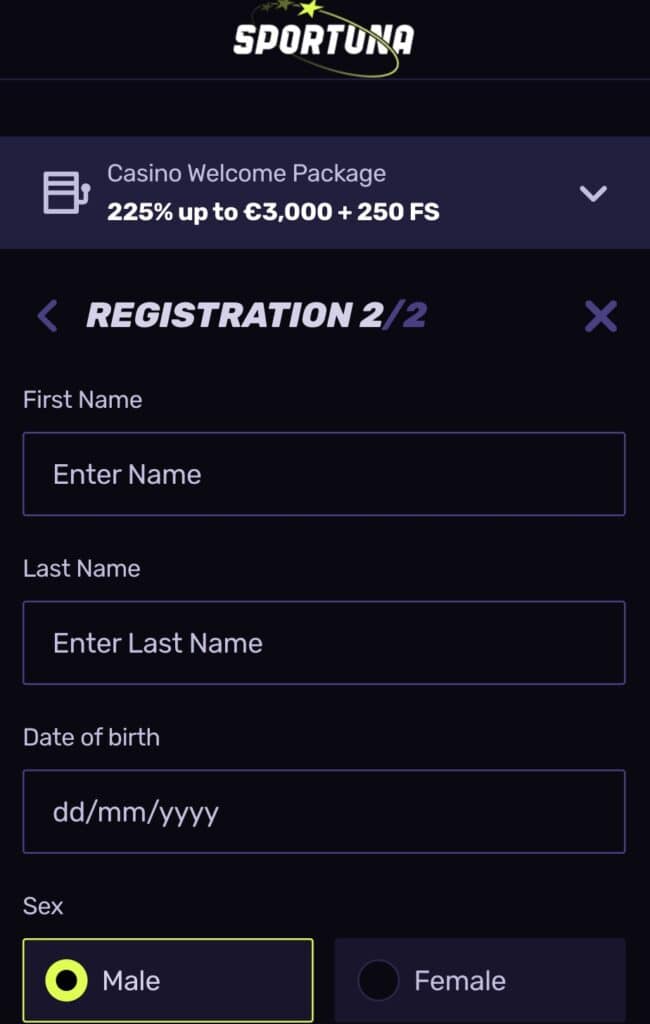Select the dd/mm/yyyy date of birth field

(324, 812)
